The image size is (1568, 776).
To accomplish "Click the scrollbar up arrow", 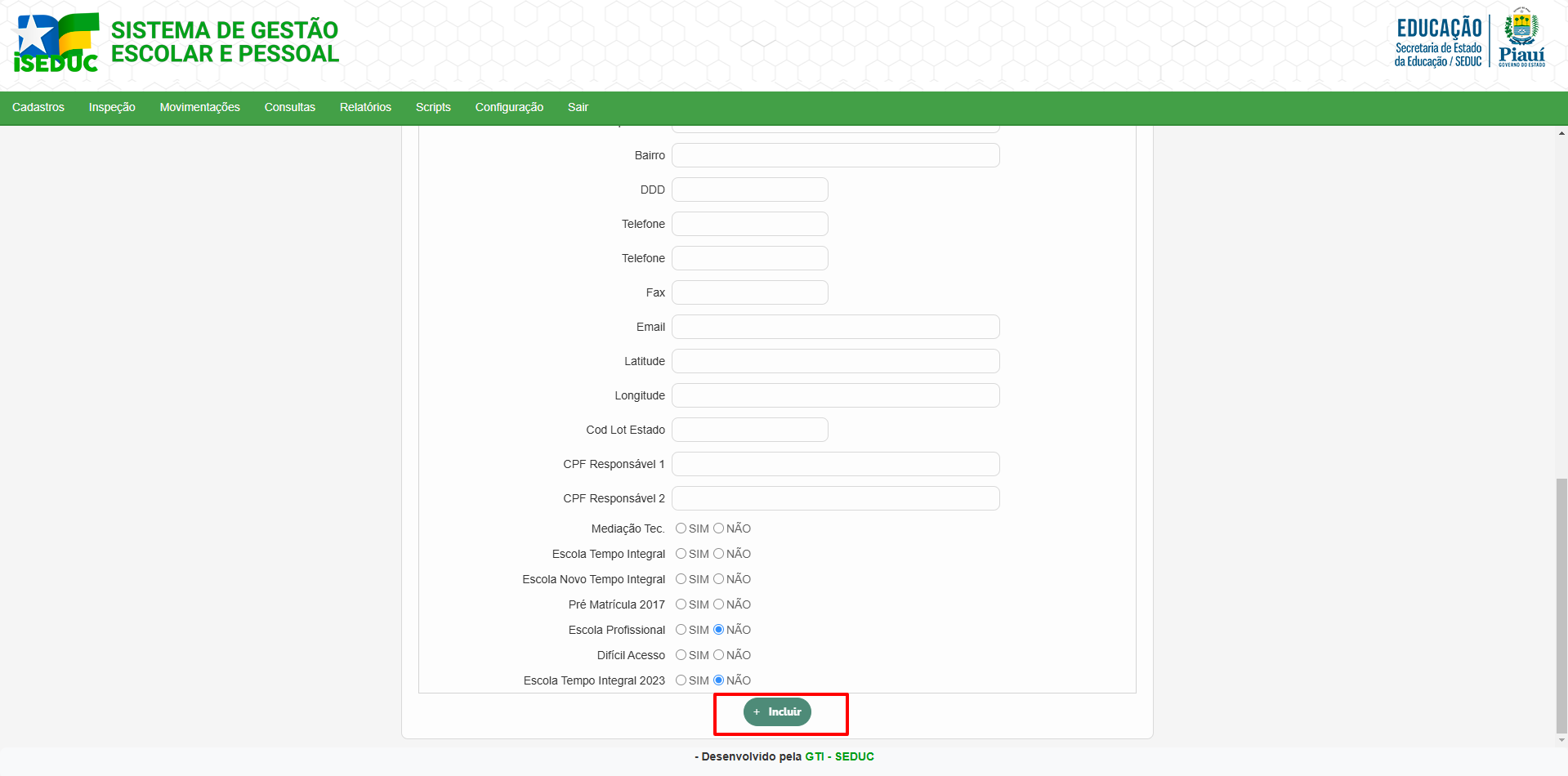I will (1561, 133).
